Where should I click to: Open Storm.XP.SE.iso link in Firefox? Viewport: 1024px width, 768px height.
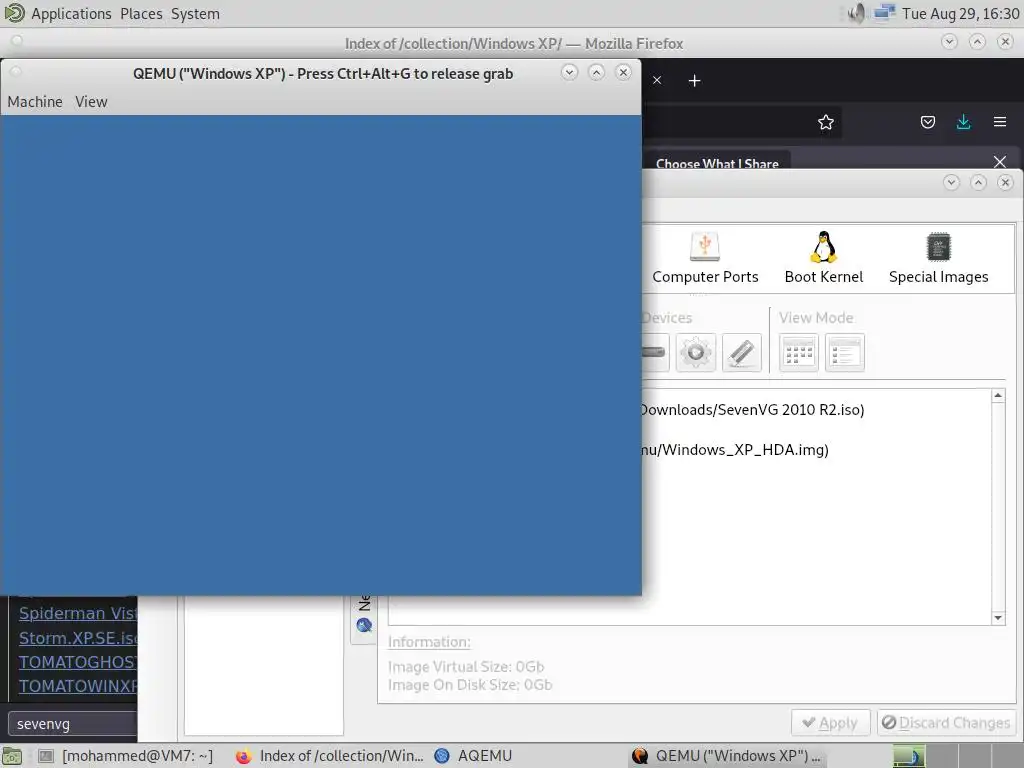pyautogui.click(x=78, y=637)
